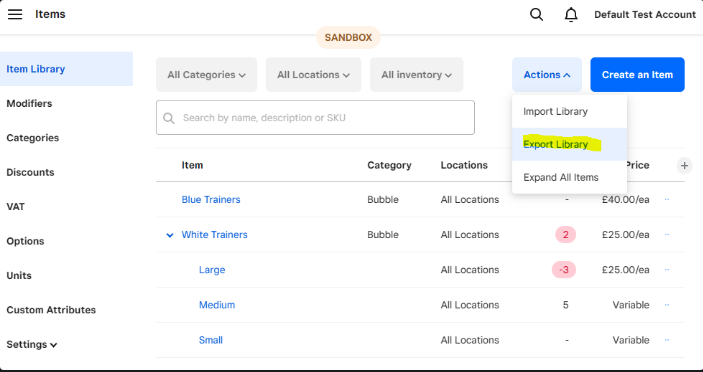Viewport: 703px width, 372px height.
Task: Click the plus icon to add column
Action: pyautogui.click(x=684, y=165)
